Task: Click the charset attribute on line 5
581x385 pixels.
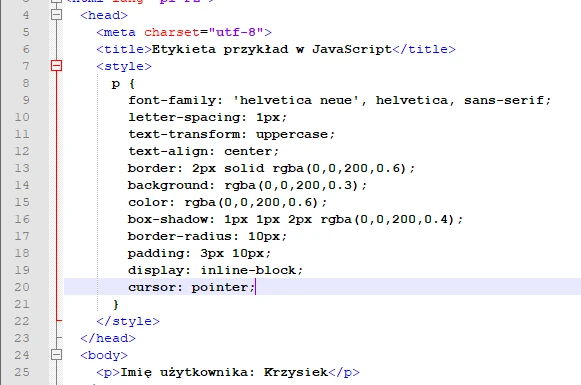Action: click(172, 32)
